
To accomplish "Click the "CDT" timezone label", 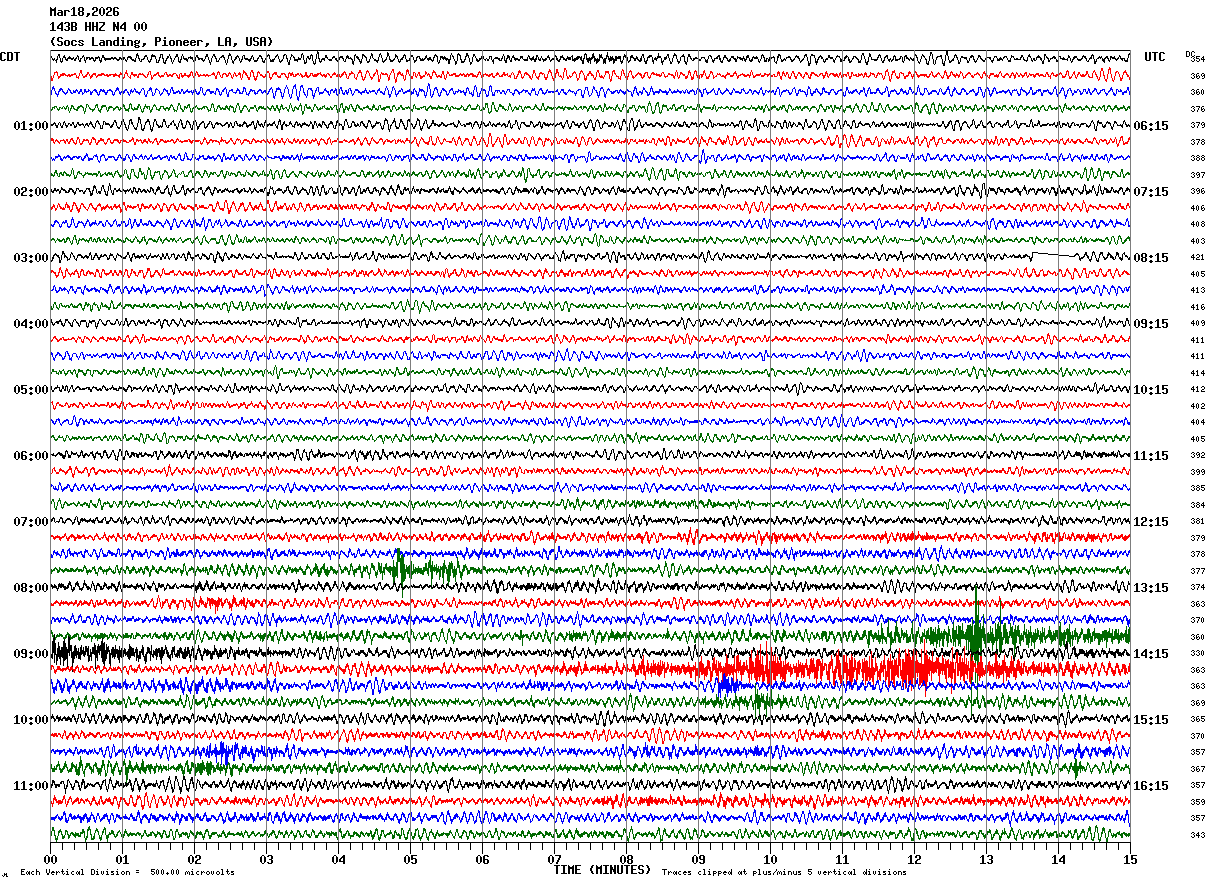I will 10,57.
